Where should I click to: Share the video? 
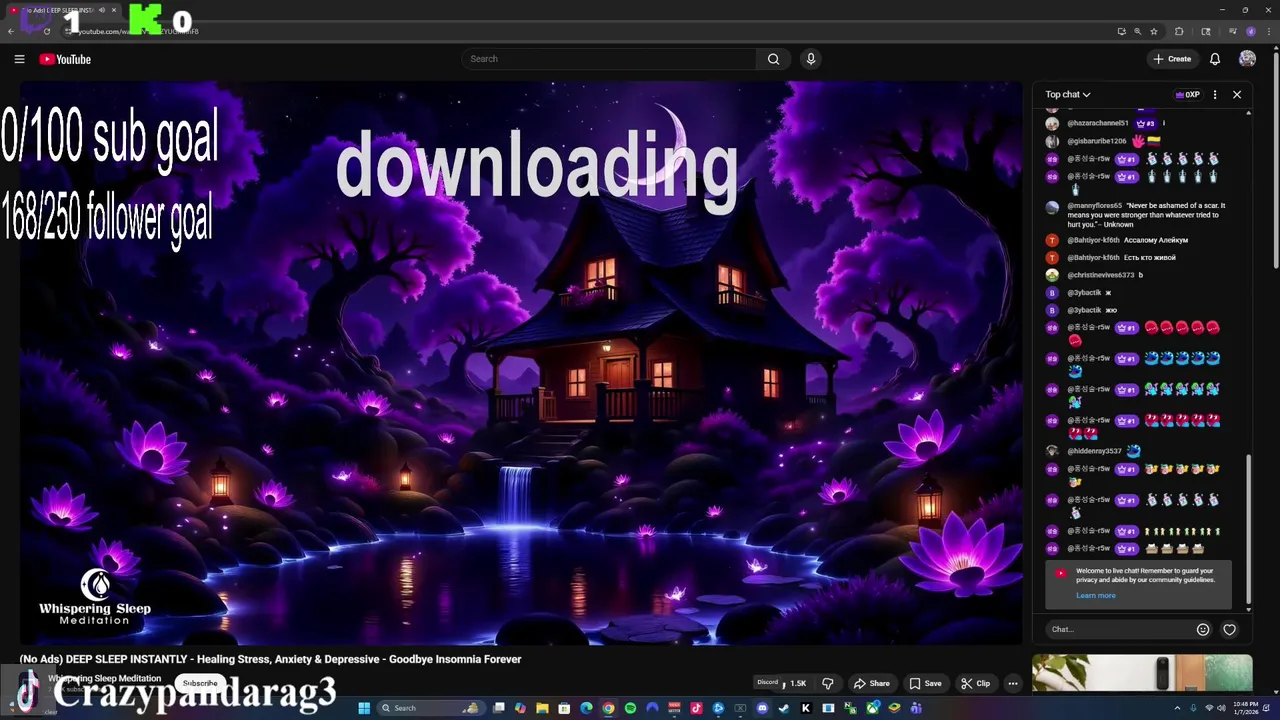tap(871, 683)
